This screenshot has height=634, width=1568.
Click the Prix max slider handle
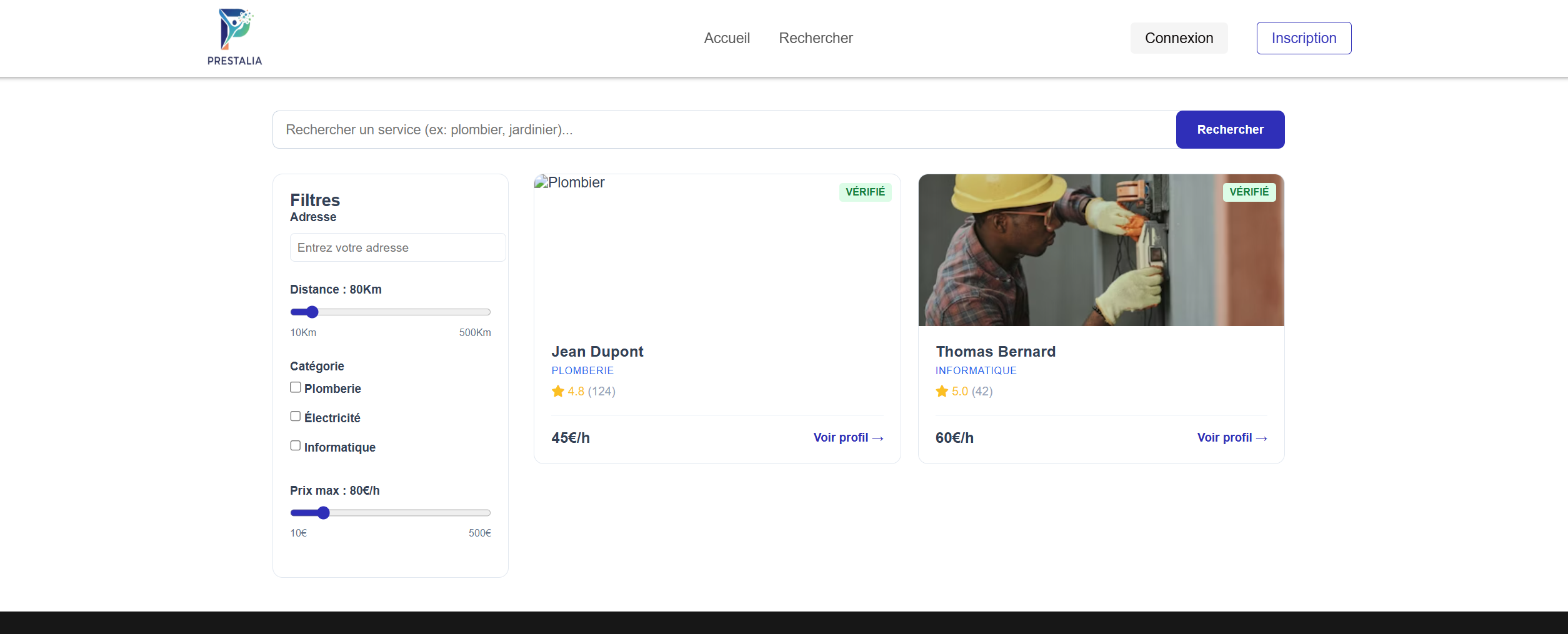[x=323, y=513]
